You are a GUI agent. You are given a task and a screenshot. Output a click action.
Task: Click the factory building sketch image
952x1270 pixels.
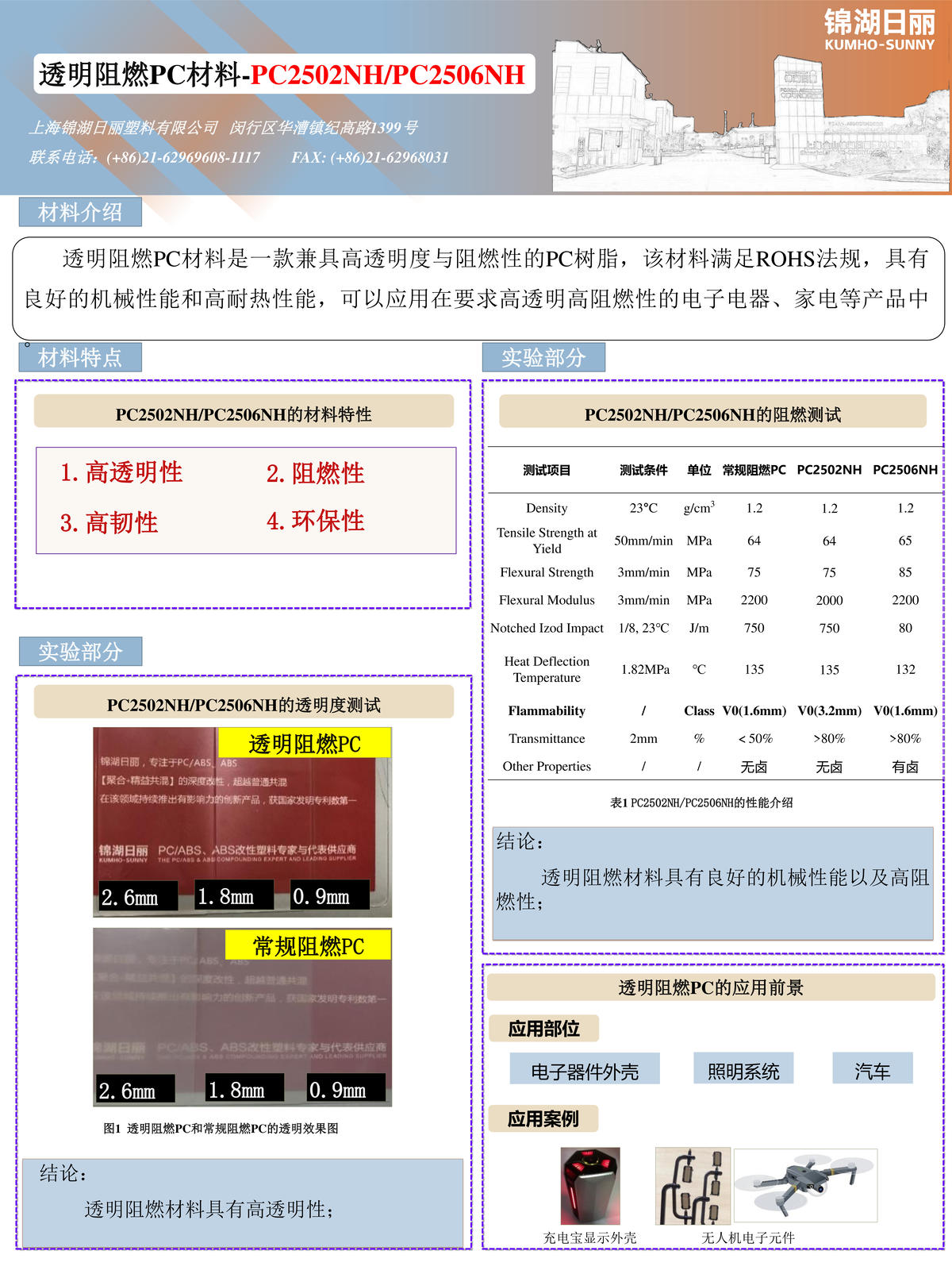pos(750,115)
